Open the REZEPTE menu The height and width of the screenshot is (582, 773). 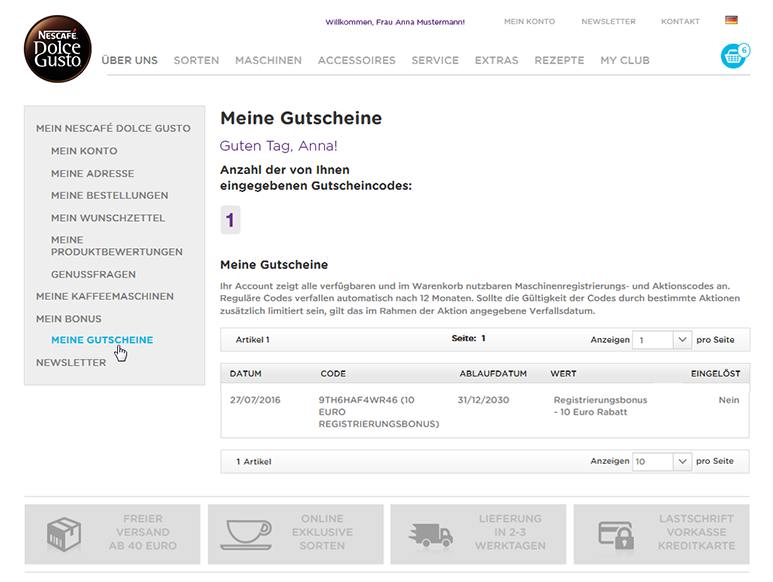click(x=559, y=60)
